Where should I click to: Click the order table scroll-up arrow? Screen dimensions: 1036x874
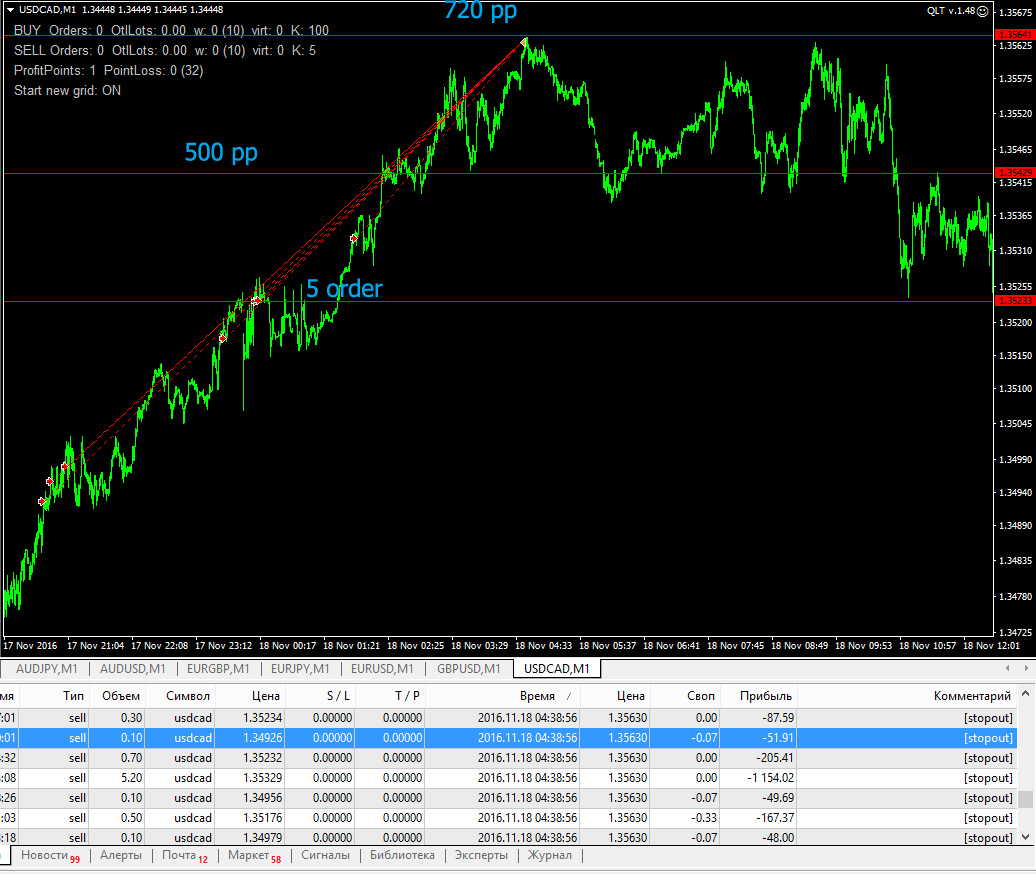[x=1025, y=694]
